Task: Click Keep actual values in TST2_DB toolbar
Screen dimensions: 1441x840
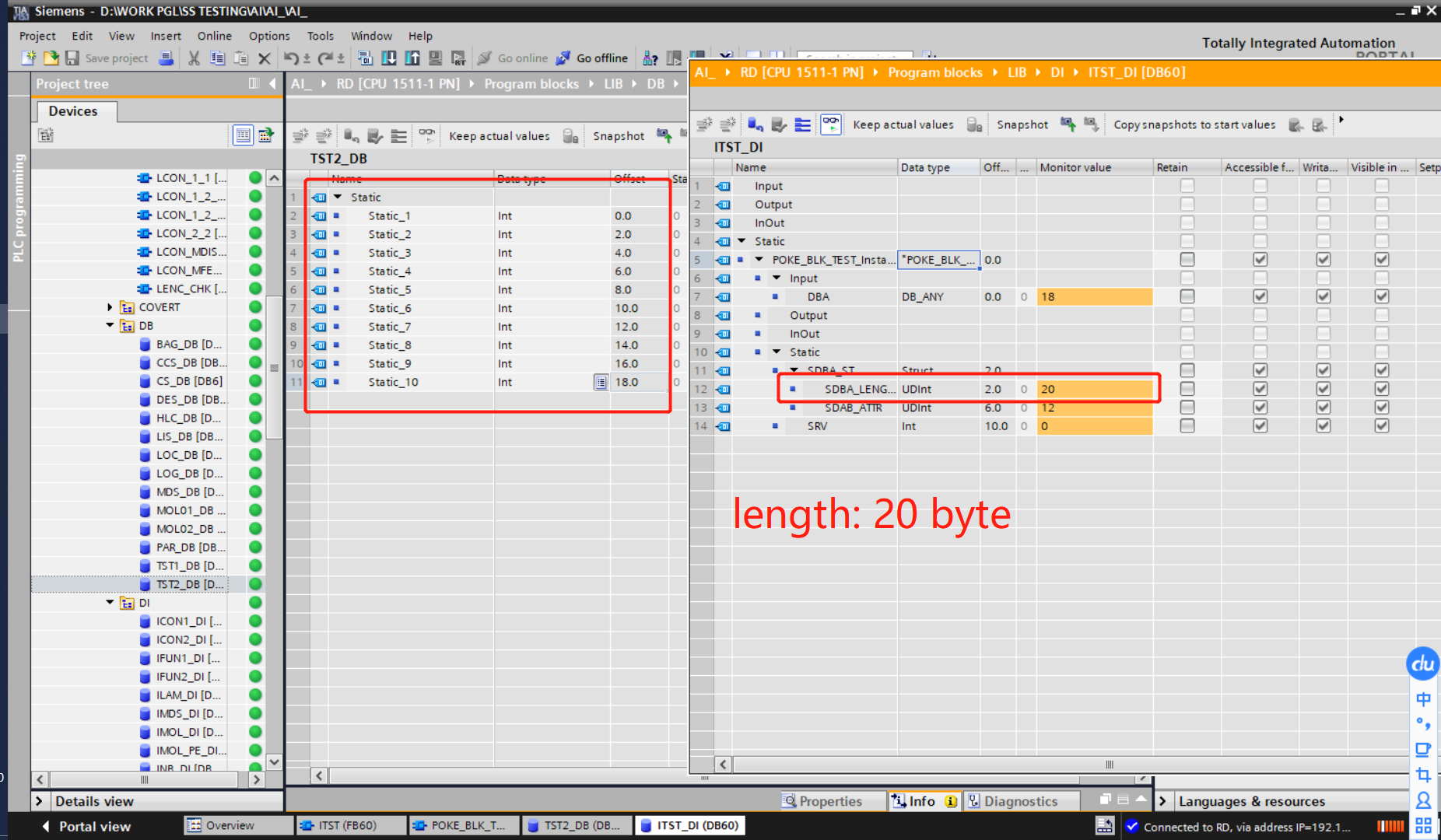Action: click(500, 136)
